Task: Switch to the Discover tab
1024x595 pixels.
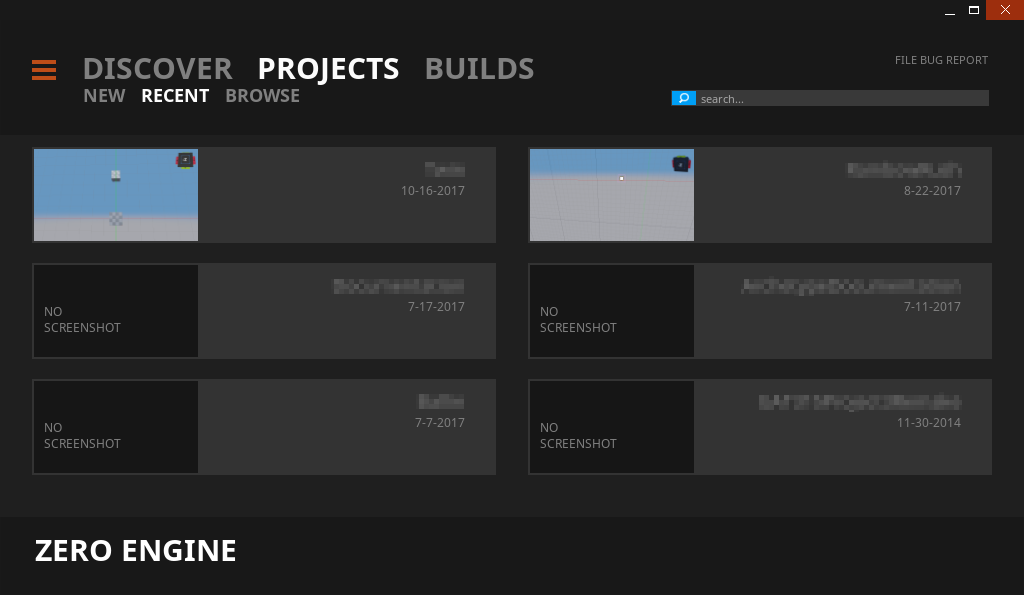Action: 157,69
